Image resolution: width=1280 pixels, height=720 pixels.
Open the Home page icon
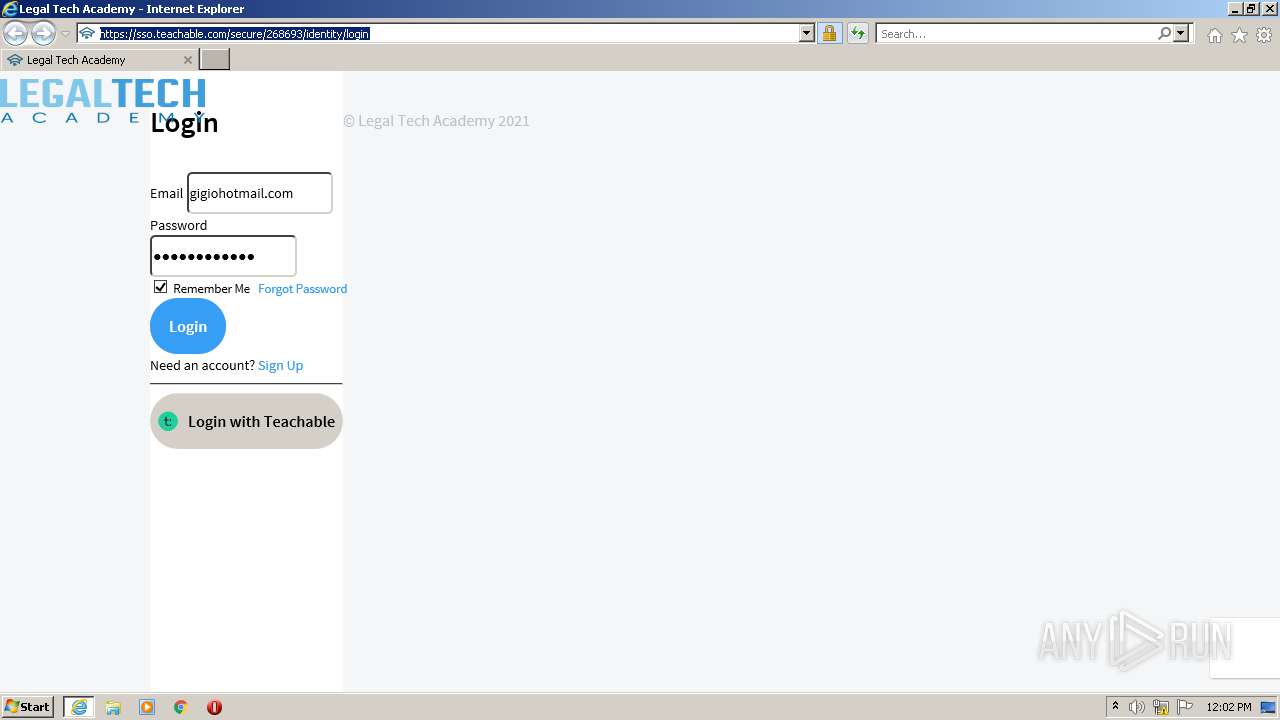pyautogui.click(x=1214, y=35)
